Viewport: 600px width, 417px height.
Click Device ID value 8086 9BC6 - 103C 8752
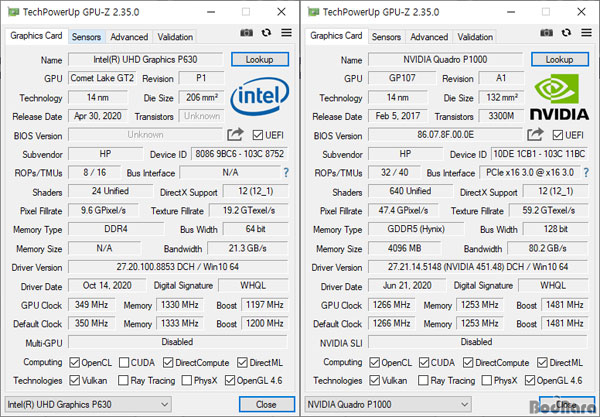coord(240,154)
